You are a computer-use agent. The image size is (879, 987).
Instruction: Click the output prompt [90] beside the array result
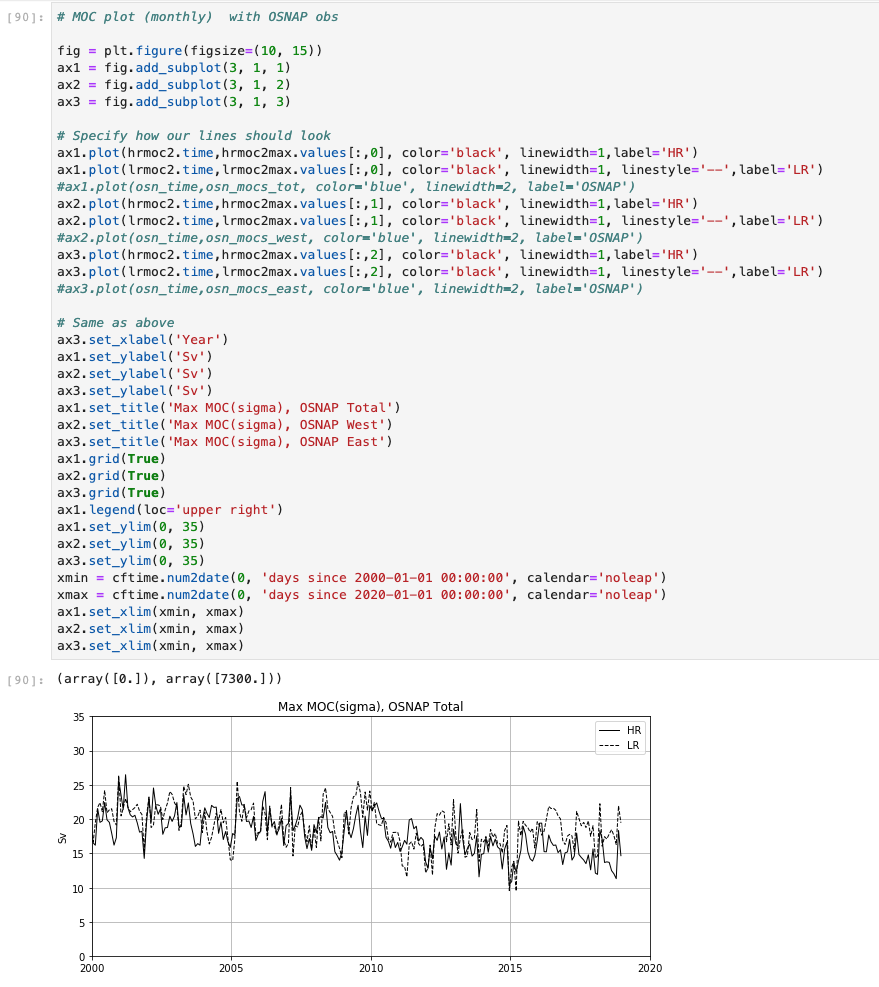[x=25, y=680]
